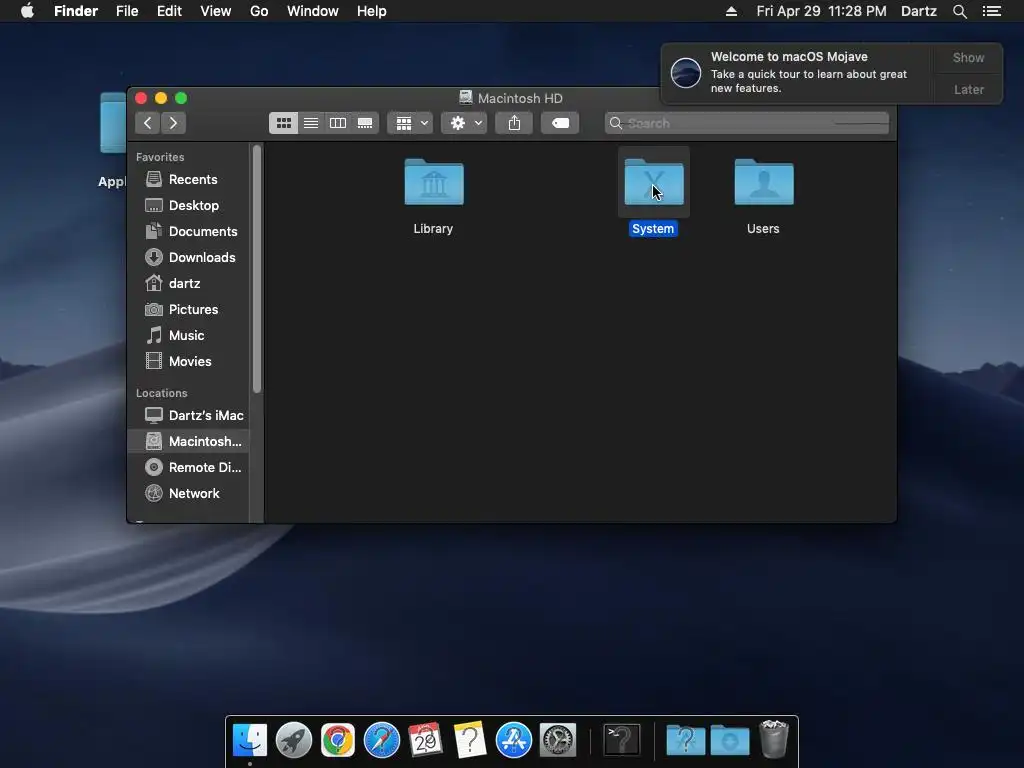Click Later on Mojave notification

(x=968, y=89)
